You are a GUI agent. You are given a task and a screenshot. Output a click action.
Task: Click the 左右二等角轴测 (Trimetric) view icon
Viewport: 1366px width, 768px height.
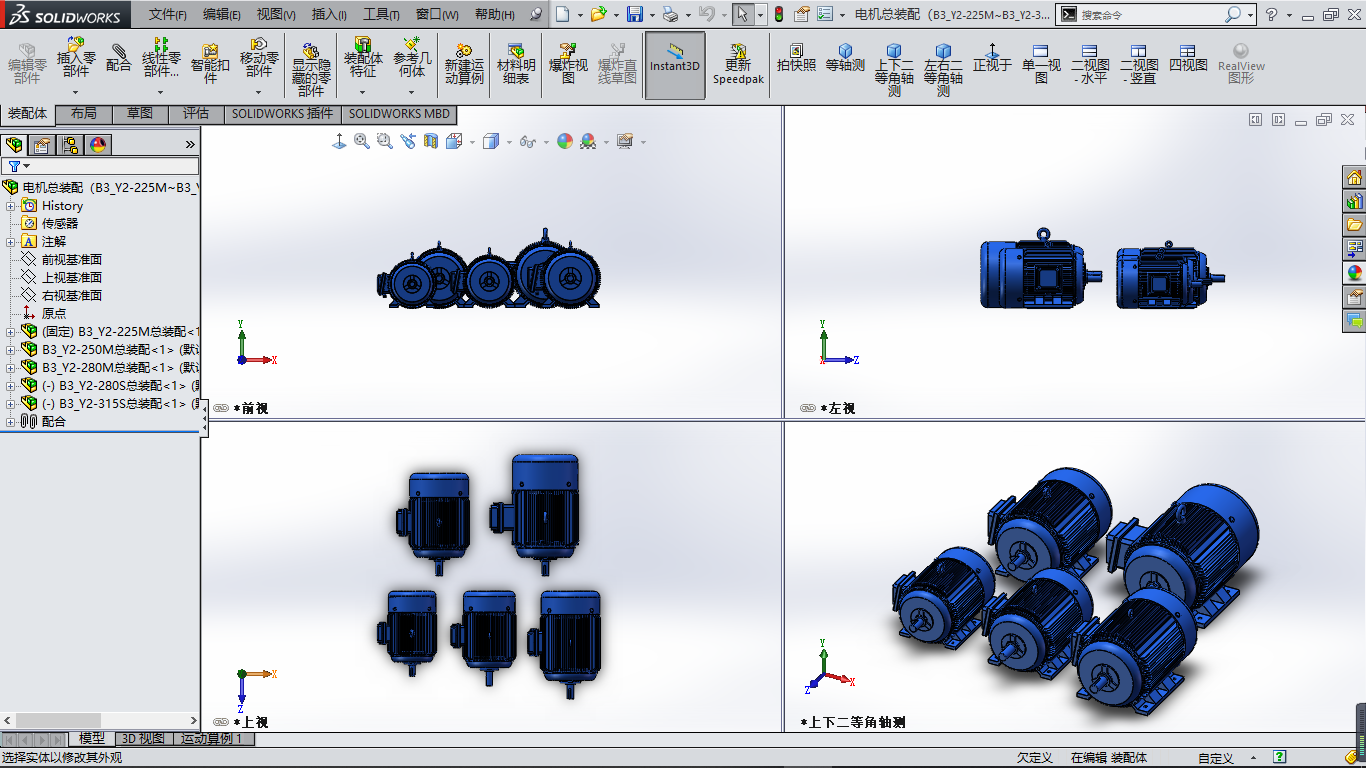tap(943, 51)
